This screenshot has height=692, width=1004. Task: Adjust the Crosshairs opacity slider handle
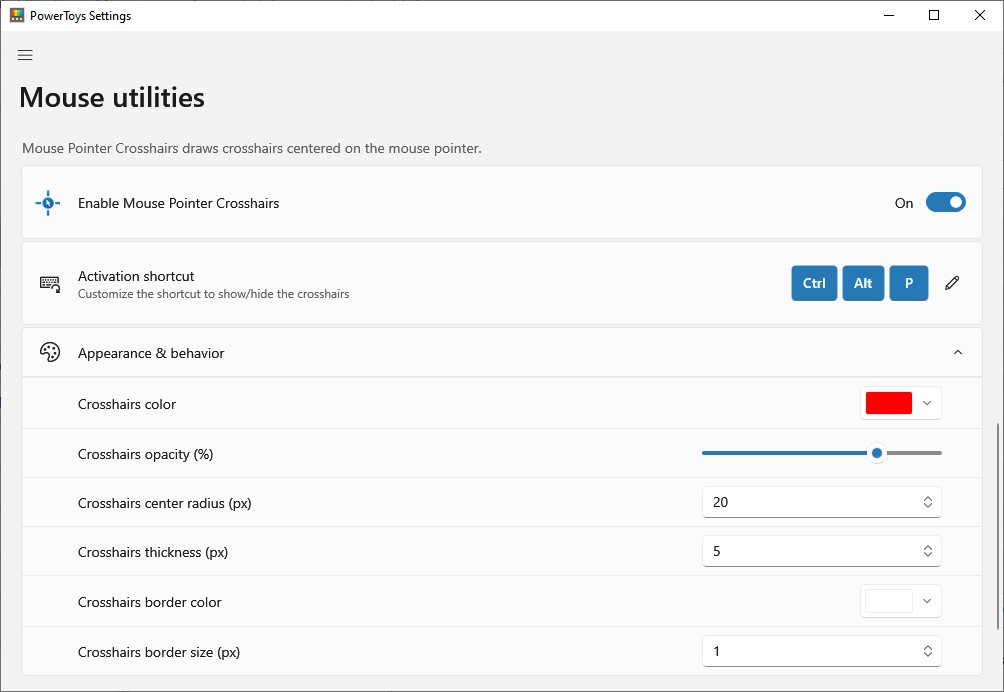click(x=877, y=453)
